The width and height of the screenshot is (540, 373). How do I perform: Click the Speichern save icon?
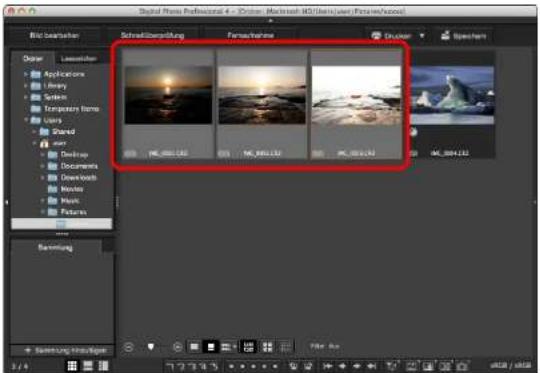pos(445,35)
